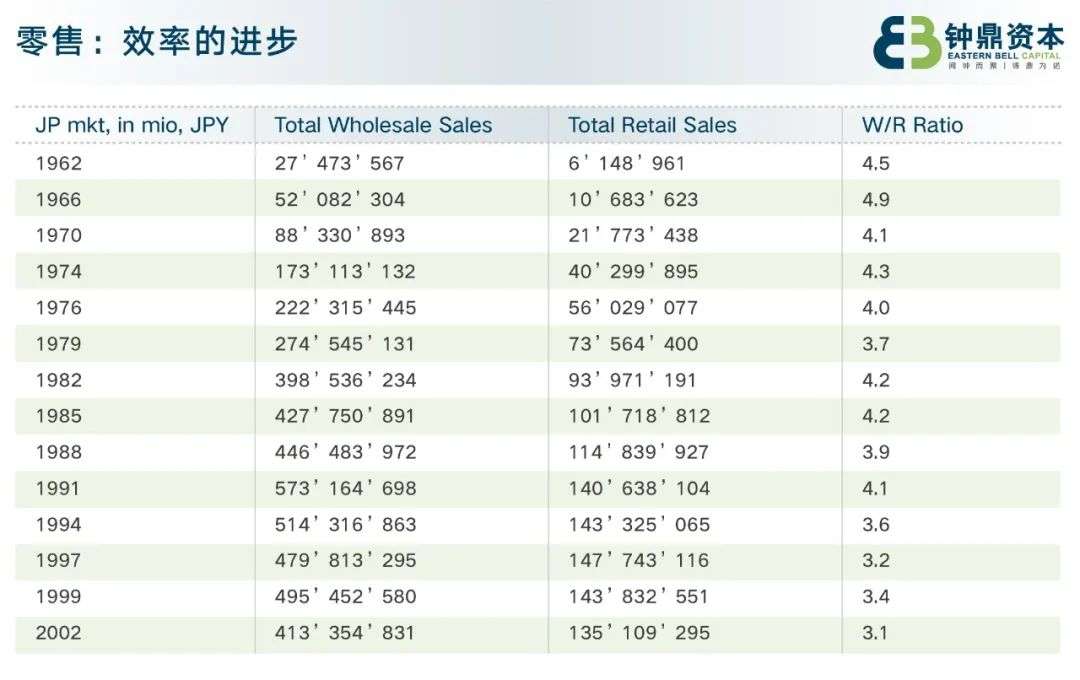The image size is (1080, 680).
Task: Select the 1997 retail value 147'743'116
Action: tap(638, 560)
